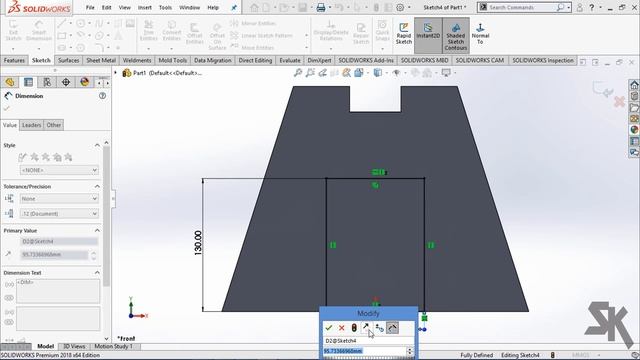Open the SOLIDWORKS CAM tab
The height and width of the screenshot is (360, 640).
pos(480,60)
